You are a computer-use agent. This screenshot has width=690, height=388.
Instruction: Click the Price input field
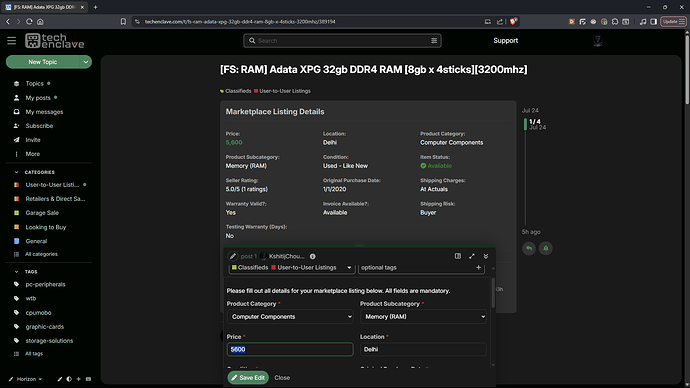(x=290, y=349)
